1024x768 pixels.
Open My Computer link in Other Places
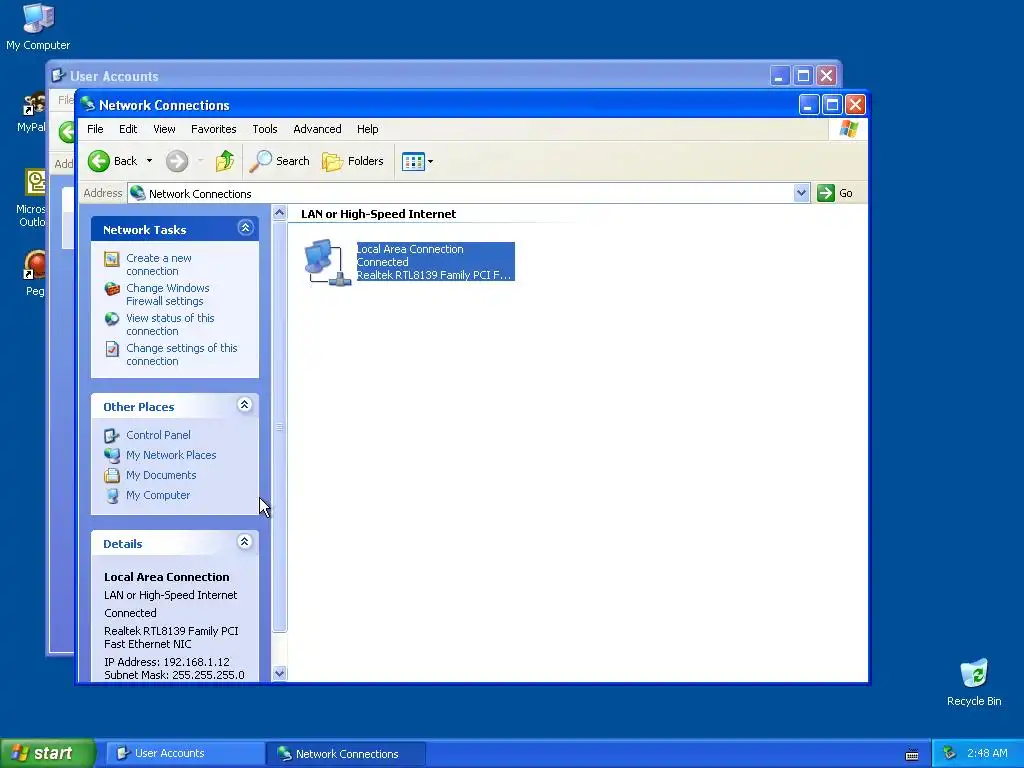tap(158, 495)
